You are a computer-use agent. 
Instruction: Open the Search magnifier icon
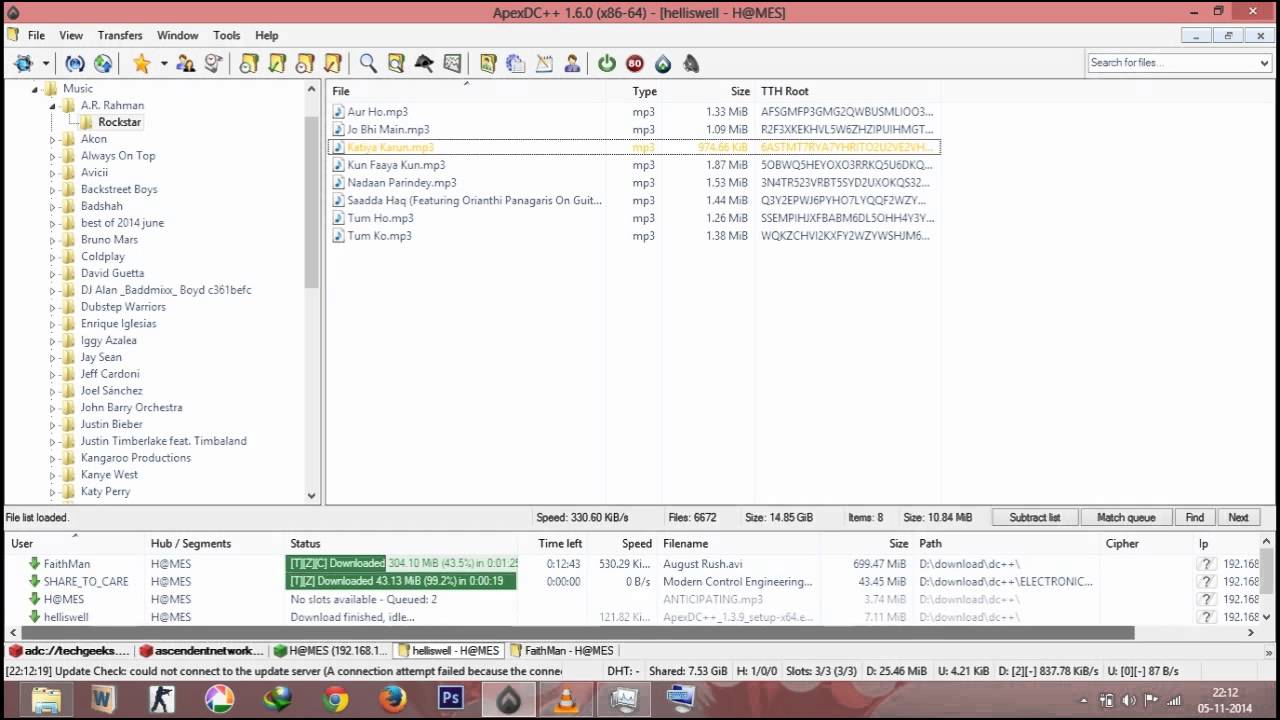[x=368, y=63]
